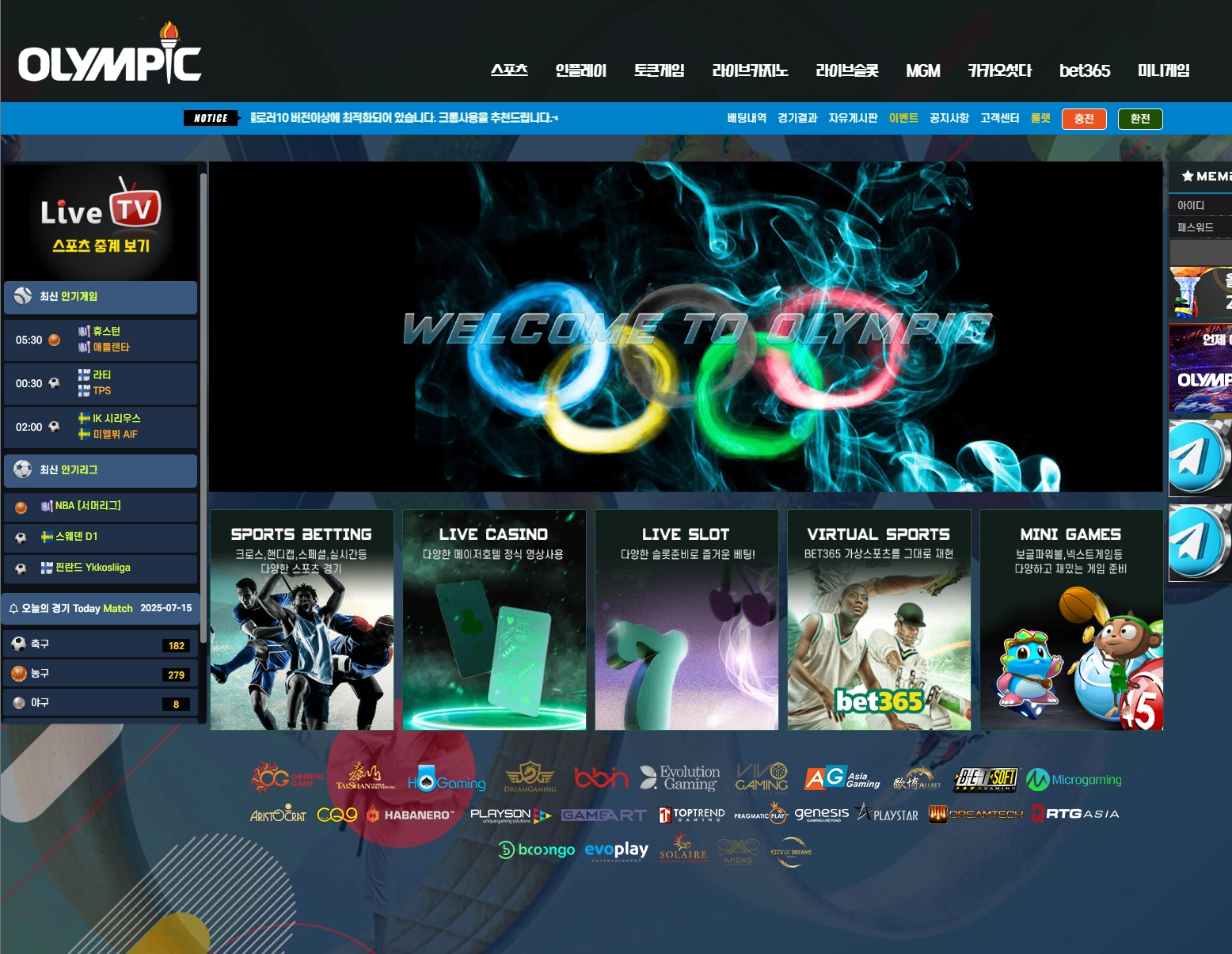
Task: Open the LIVE CASINO card
Action: 494,620
